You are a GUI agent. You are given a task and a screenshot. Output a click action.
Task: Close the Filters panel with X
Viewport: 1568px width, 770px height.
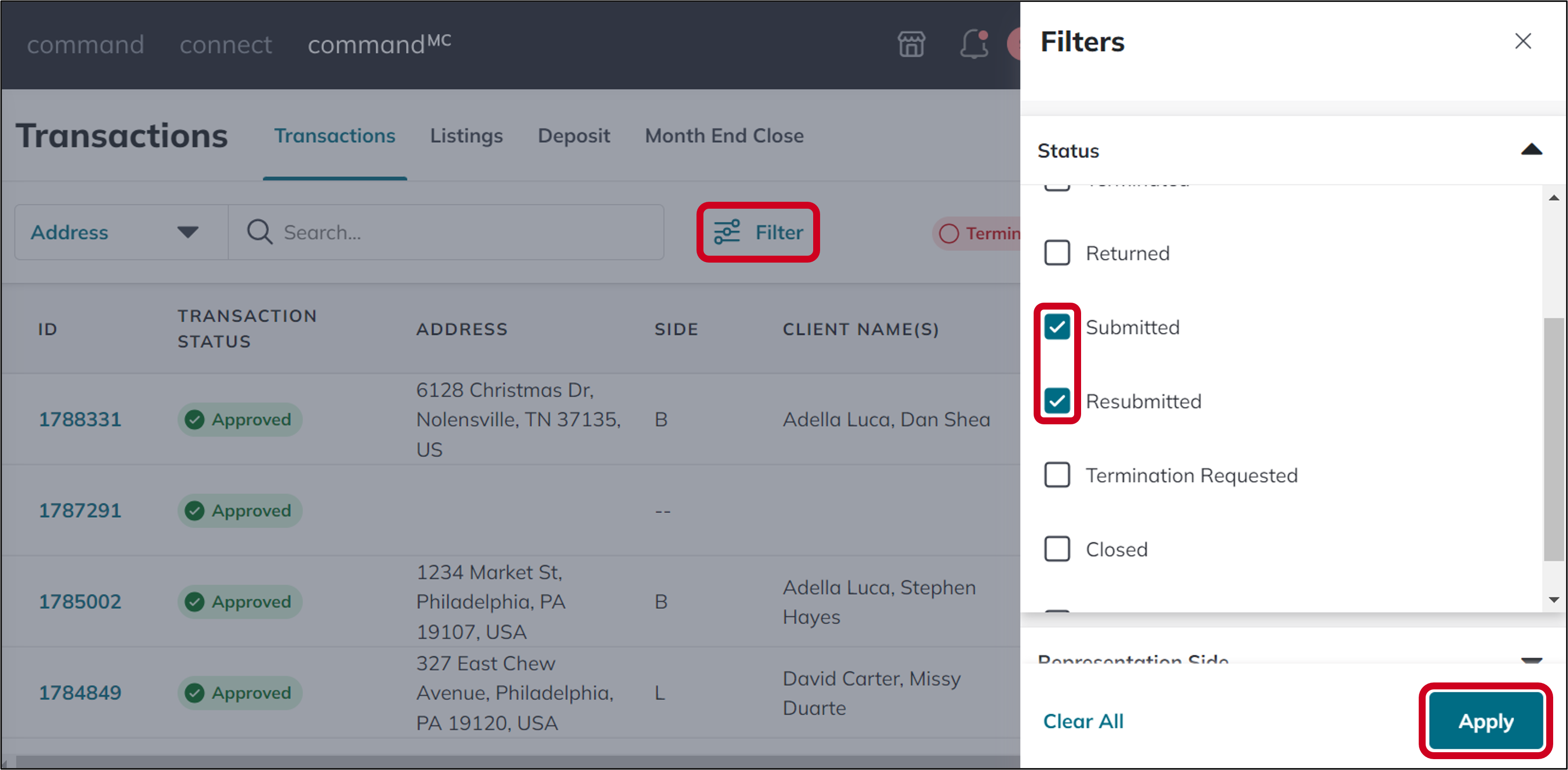[1523, 42]
